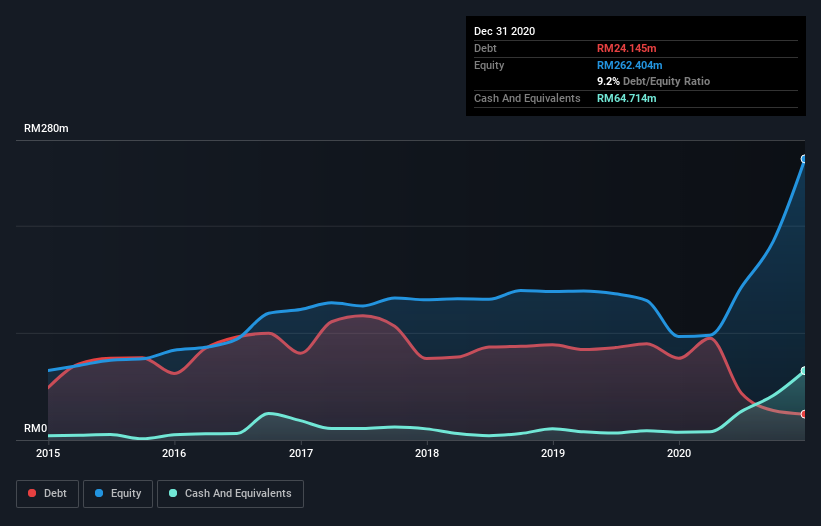The height and width of the screenshot is (526, 821).
Task: Click the 2020 x-axis label
Action: (679, 453)
